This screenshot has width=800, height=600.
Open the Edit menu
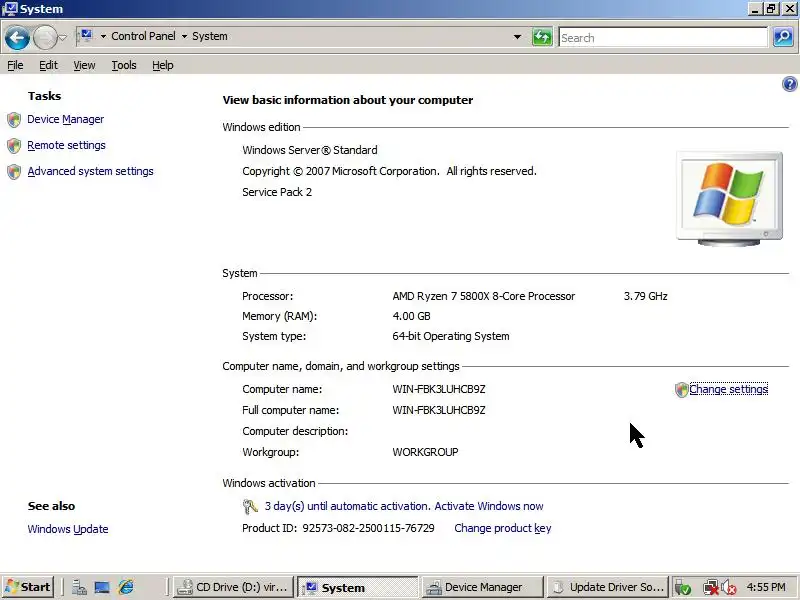[x=48, y=65]
